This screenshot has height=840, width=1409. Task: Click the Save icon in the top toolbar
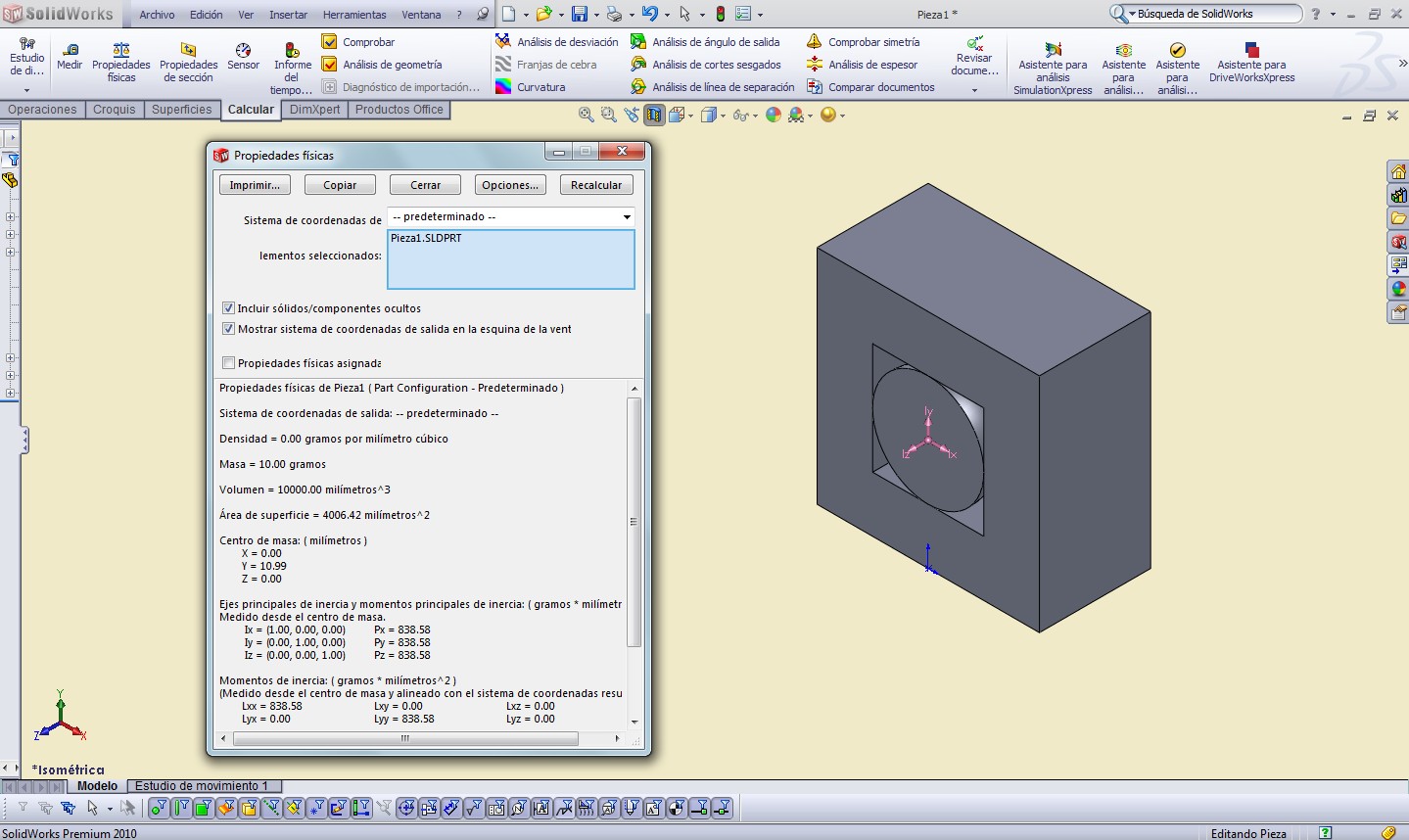click(580, 14)
